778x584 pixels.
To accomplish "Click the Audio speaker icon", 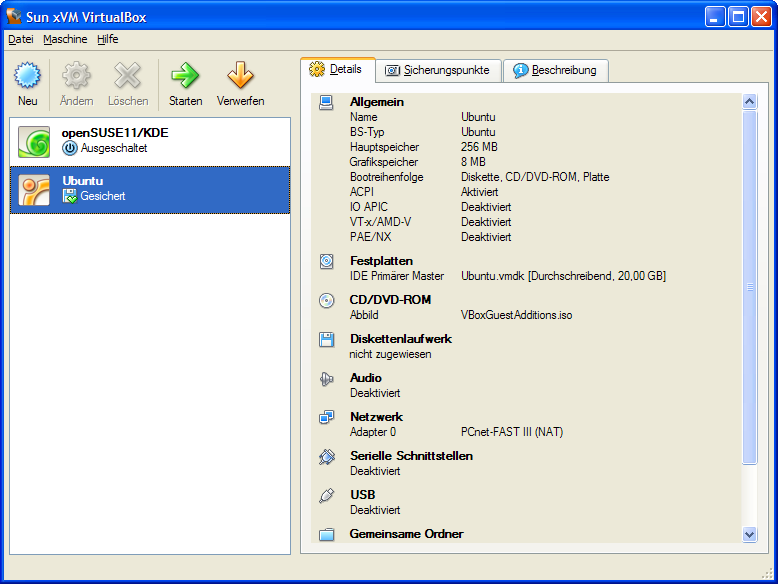I will pyautogui.click(x=327, y=379).
